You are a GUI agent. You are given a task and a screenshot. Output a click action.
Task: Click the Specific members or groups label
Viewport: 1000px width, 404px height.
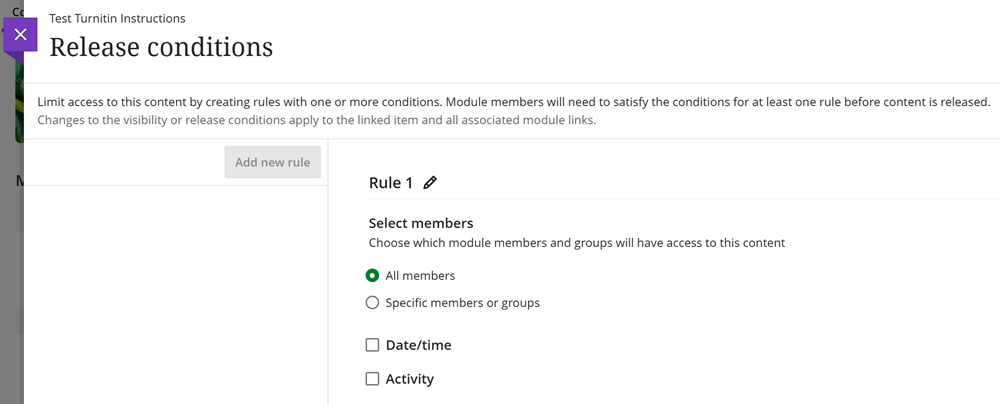coord(462,303)
